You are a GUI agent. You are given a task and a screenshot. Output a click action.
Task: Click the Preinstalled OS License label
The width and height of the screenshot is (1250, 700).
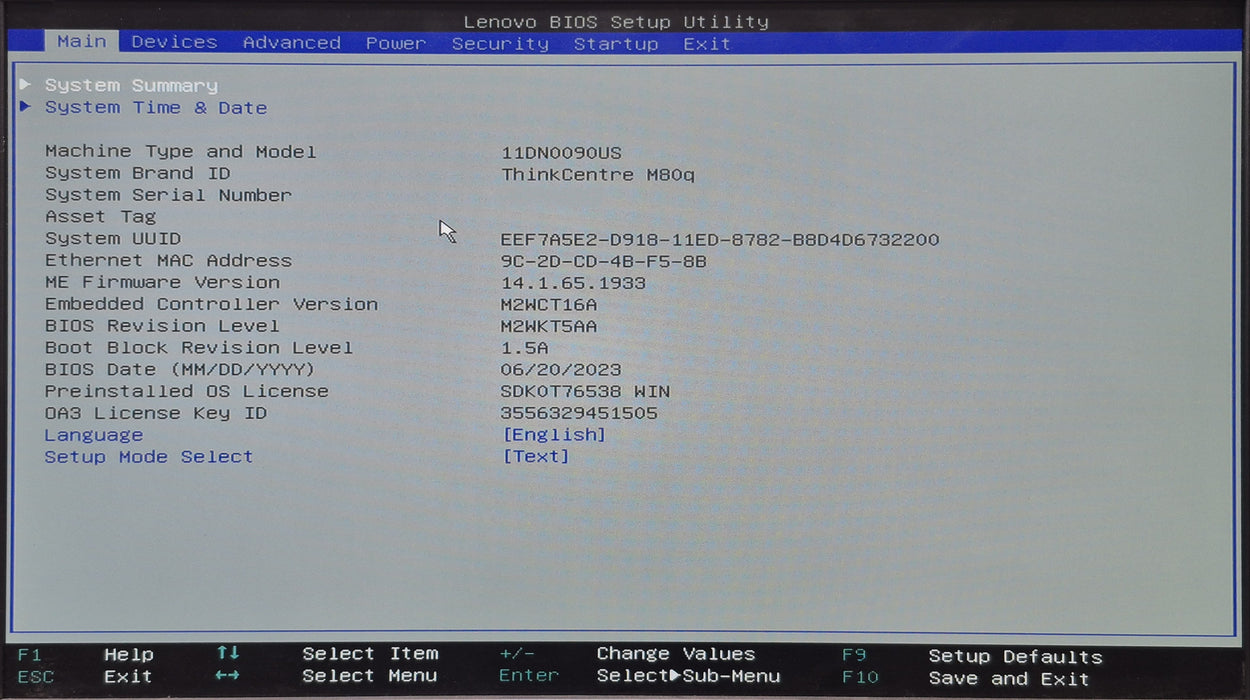coord(187,391)
